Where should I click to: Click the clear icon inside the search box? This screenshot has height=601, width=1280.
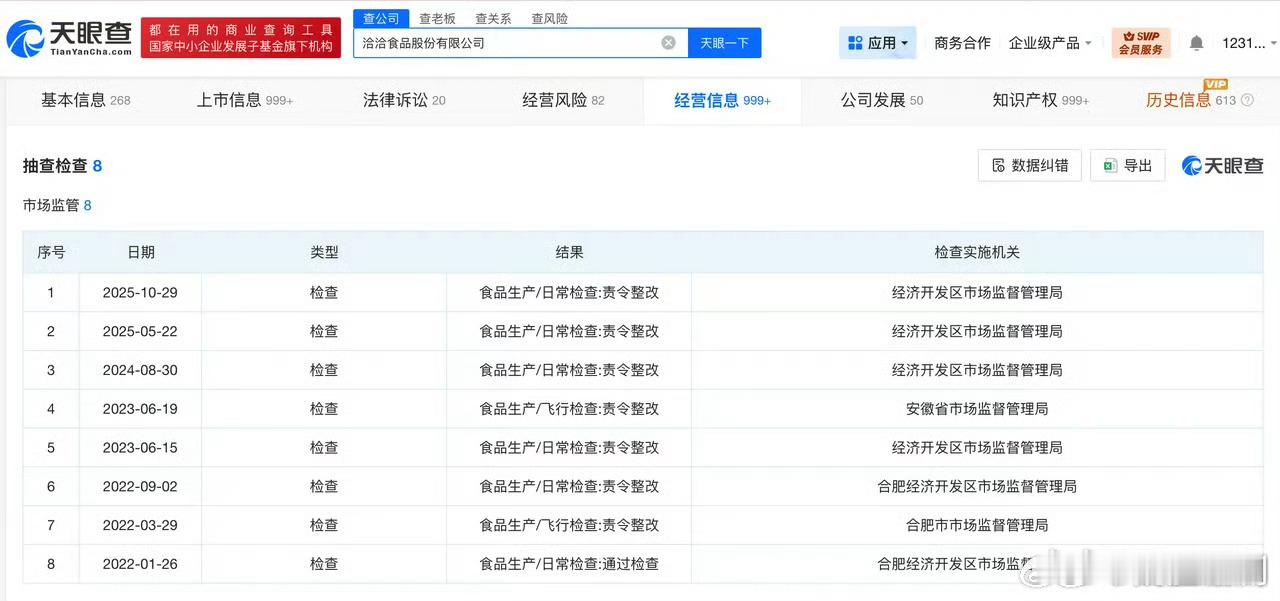tap(668, 42)
